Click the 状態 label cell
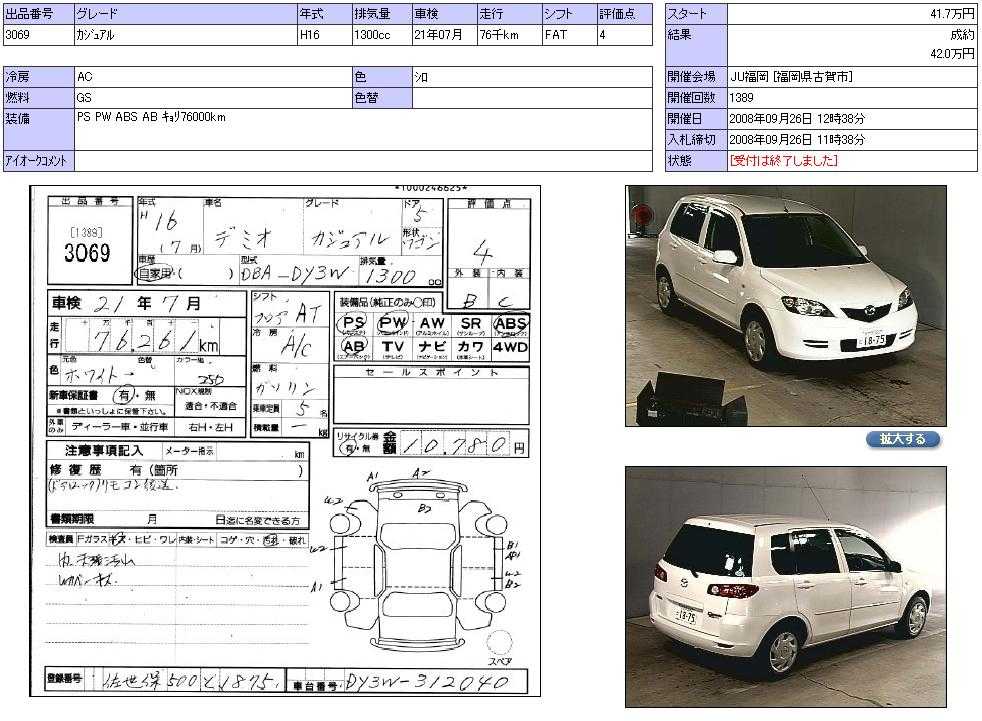982x721 pixels. pos(696,160)
